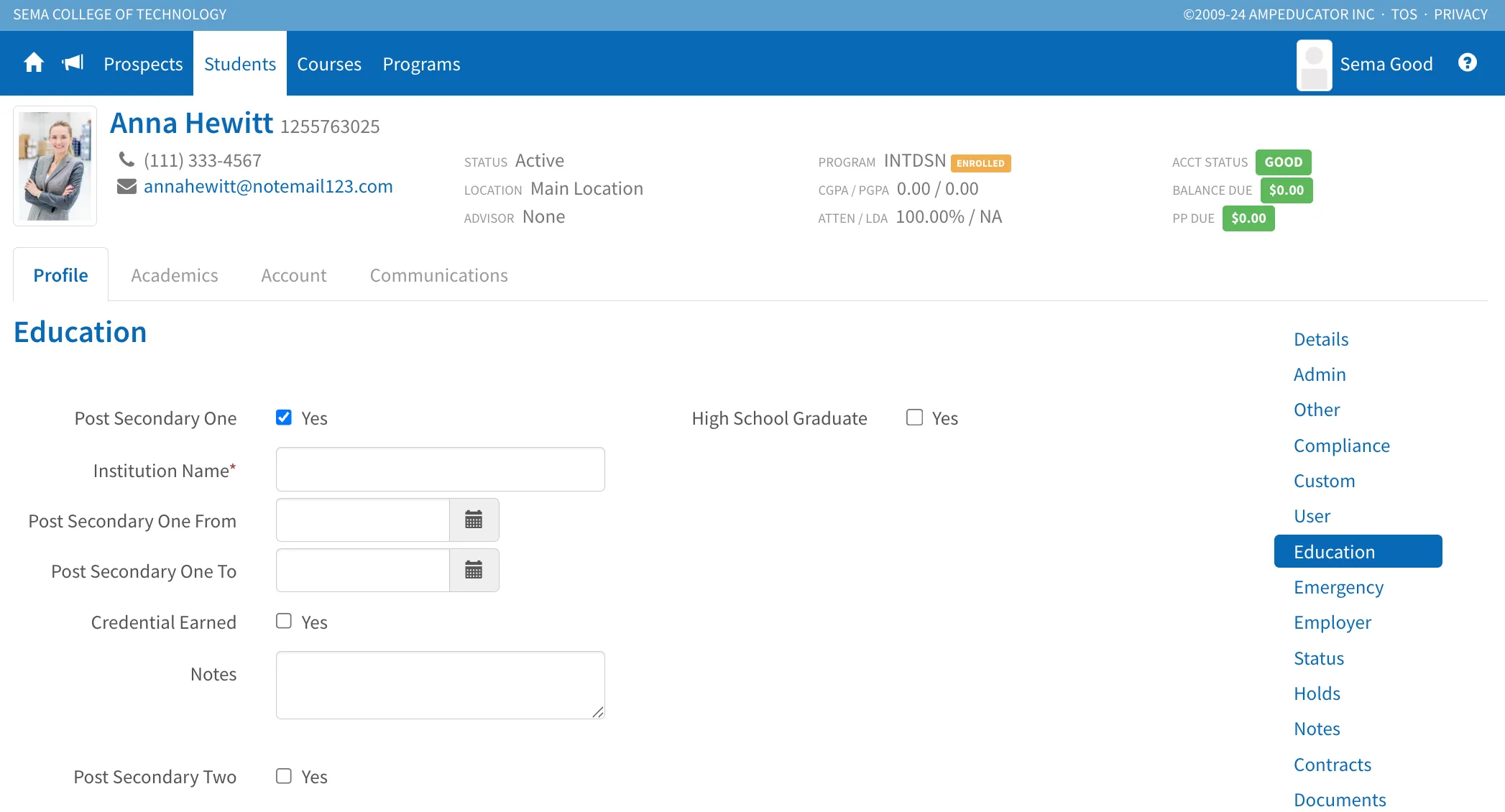The height and width of the screenshot is (812, 1505).
Task: Jump to Details section in sidebar
Action: (x=1321, y=339)
